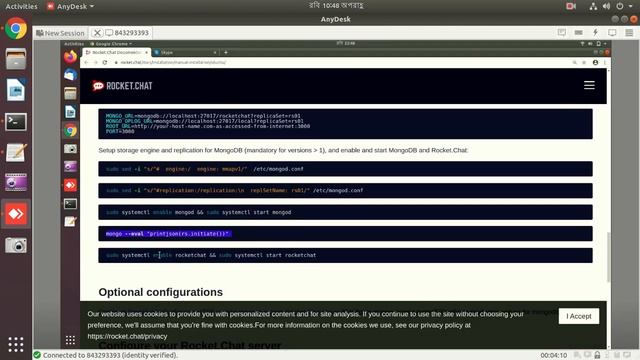
Task: Open the https://rocket.chat/privacy link
Action: coord(127,336)
